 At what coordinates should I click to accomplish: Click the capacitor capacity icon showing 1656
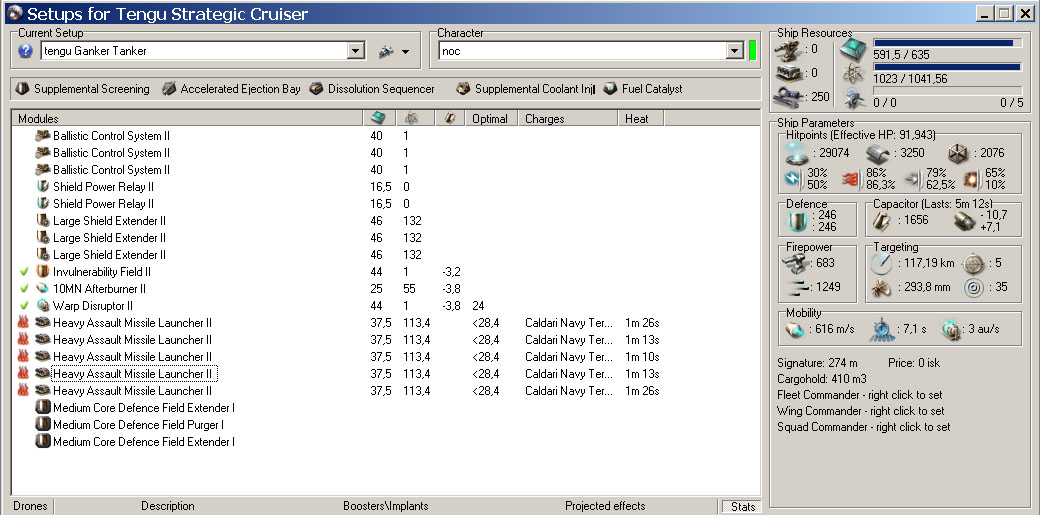[x=881, y=221]
